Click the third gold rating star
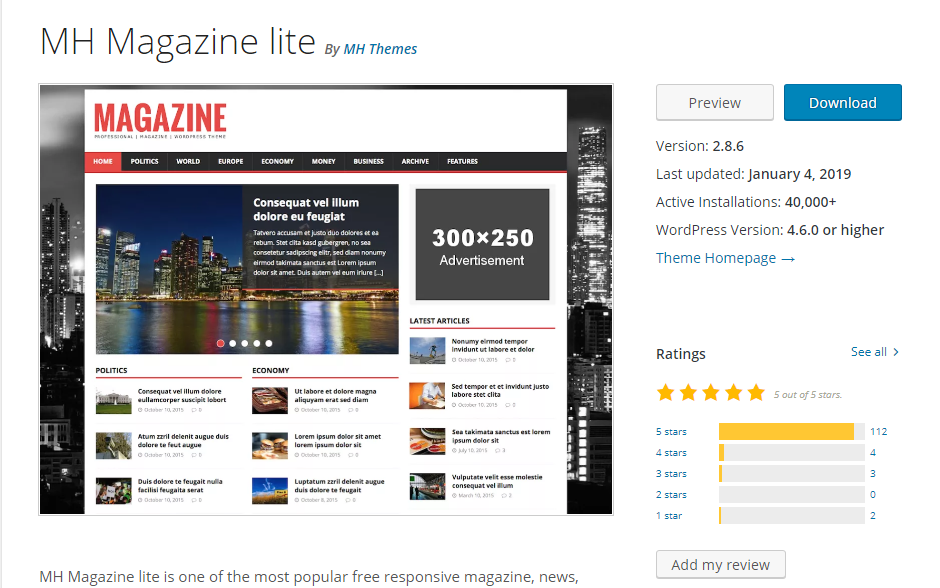 [x=711, y=393]
